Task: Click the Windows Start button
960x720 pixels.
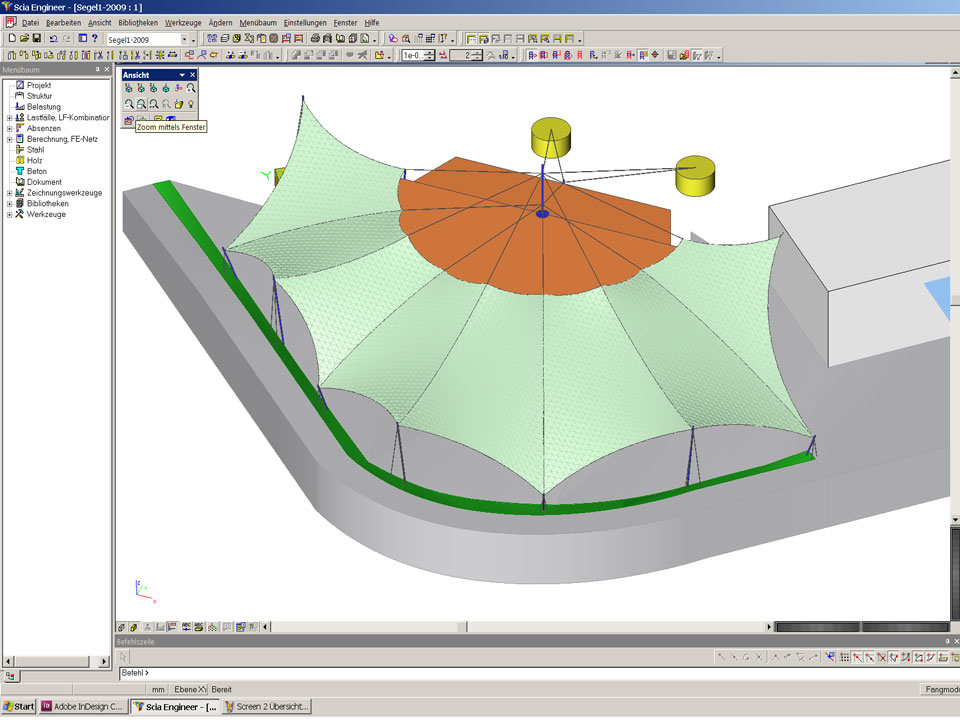Action: click(19, 707)
